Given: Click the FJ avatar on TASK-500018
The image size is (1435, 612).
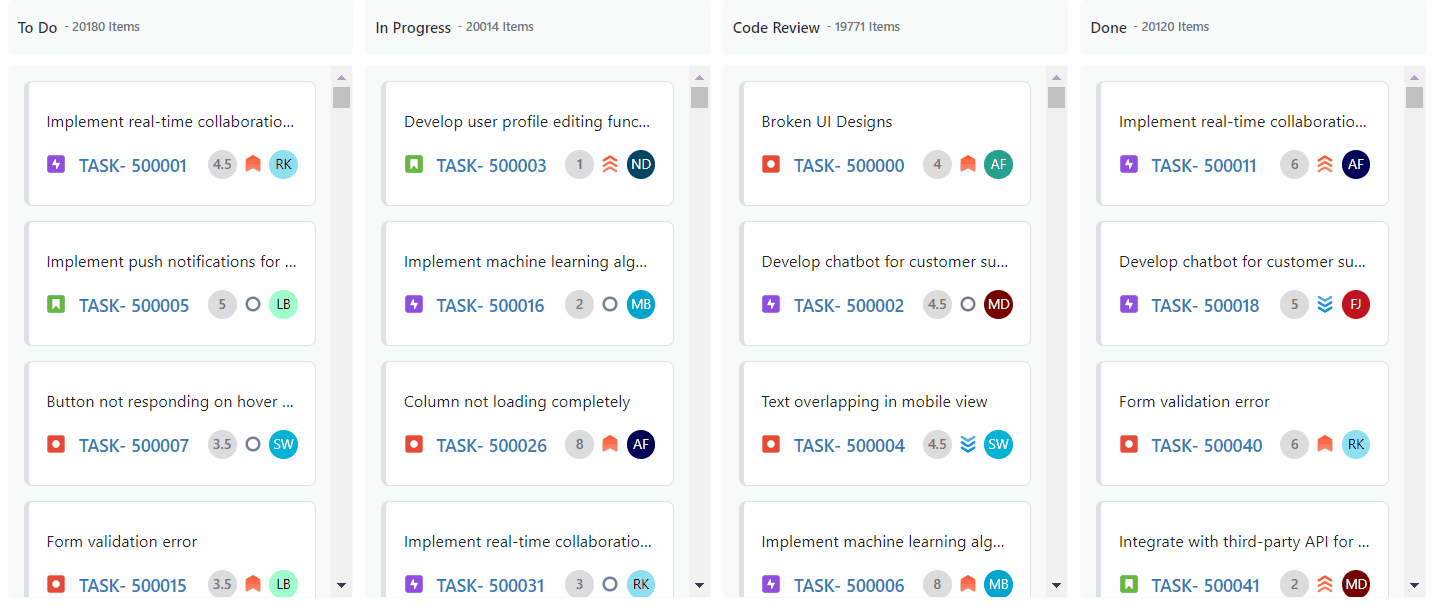Looking at the screenshot, I should coord(1356,304).
